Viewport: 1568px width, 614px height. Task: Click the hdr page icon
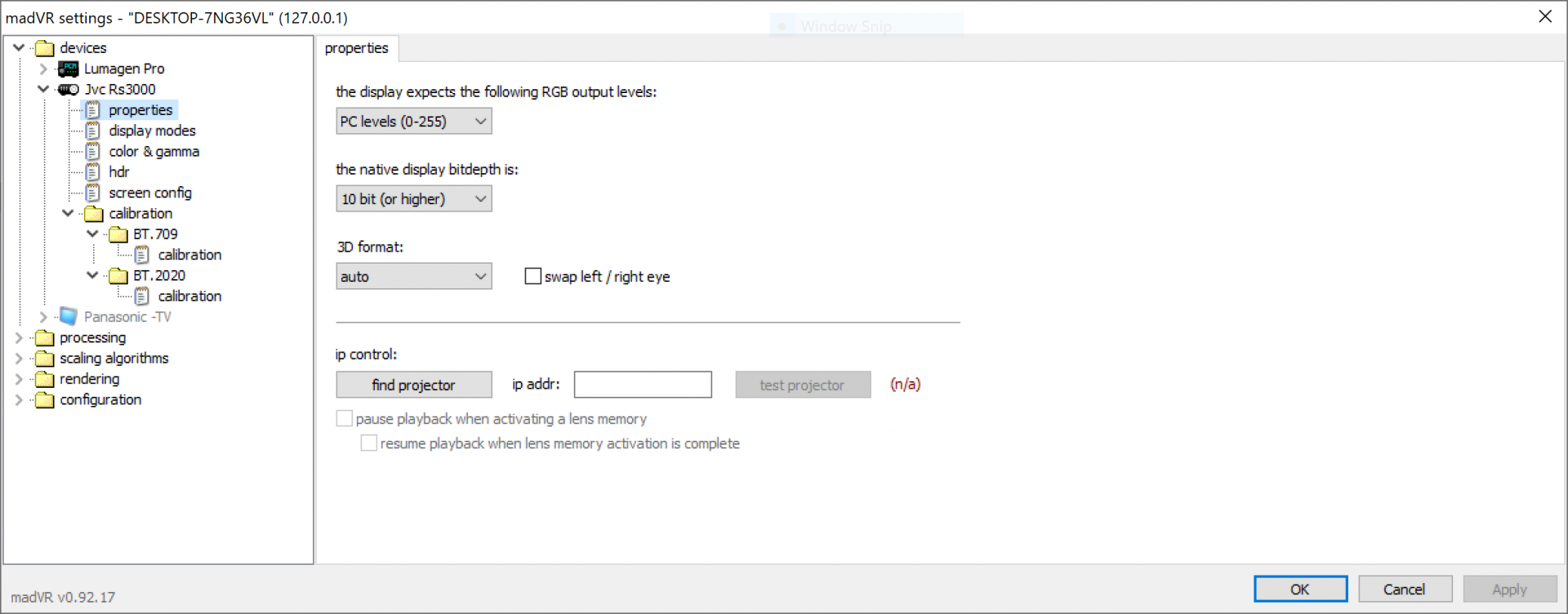[93, 172]
